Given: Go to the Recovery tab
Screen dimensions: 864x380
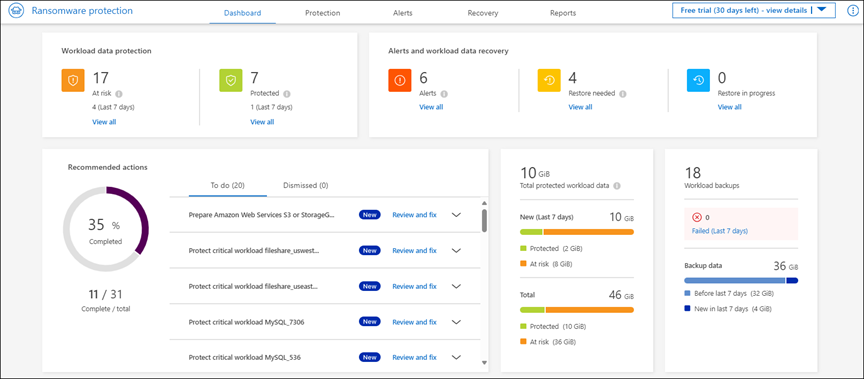Looking at the screenshot, I should [x=483, y=13].
